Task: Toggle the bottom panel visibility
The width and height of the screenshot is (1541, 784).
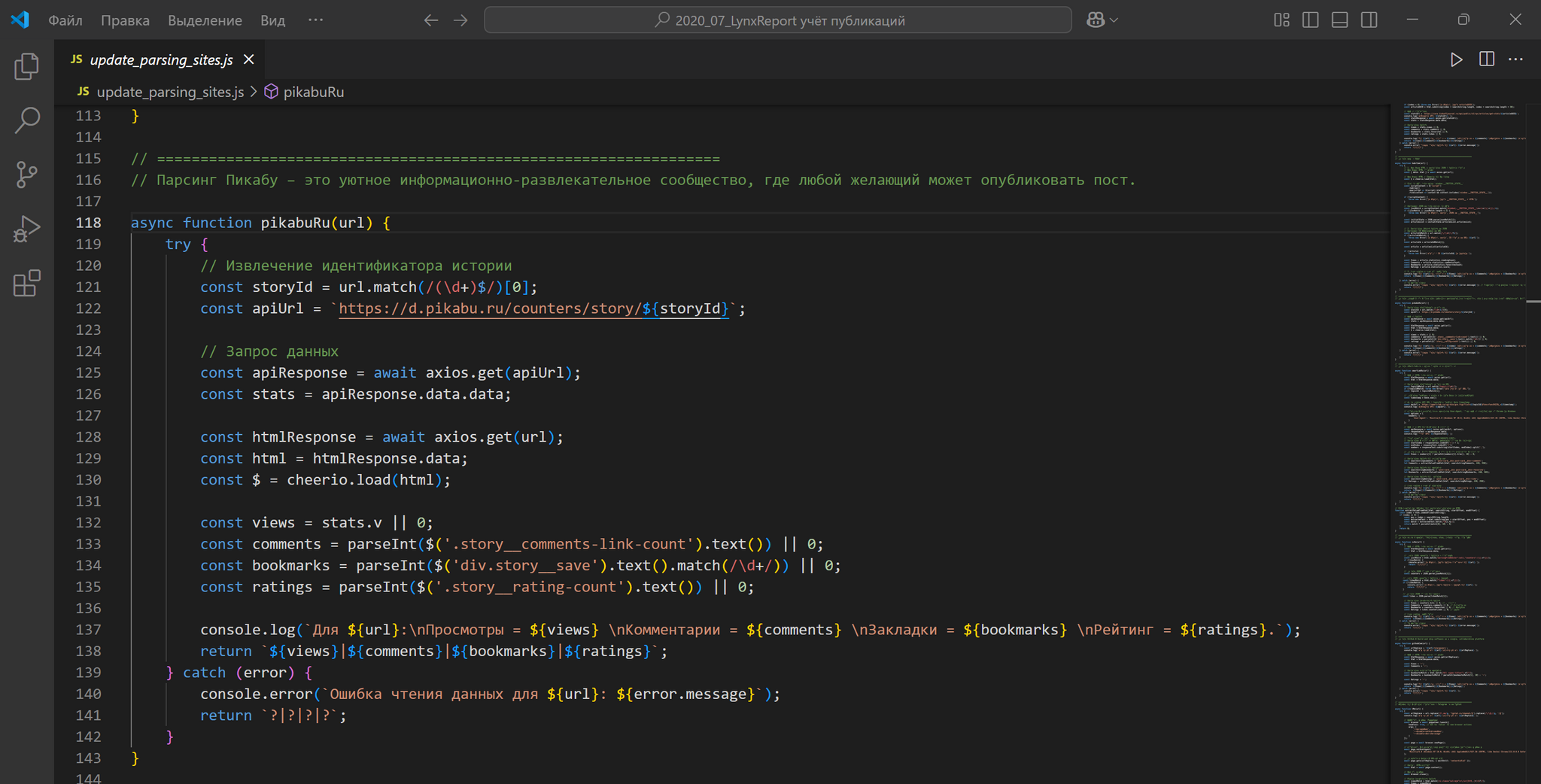Action: coord(1339,20)
